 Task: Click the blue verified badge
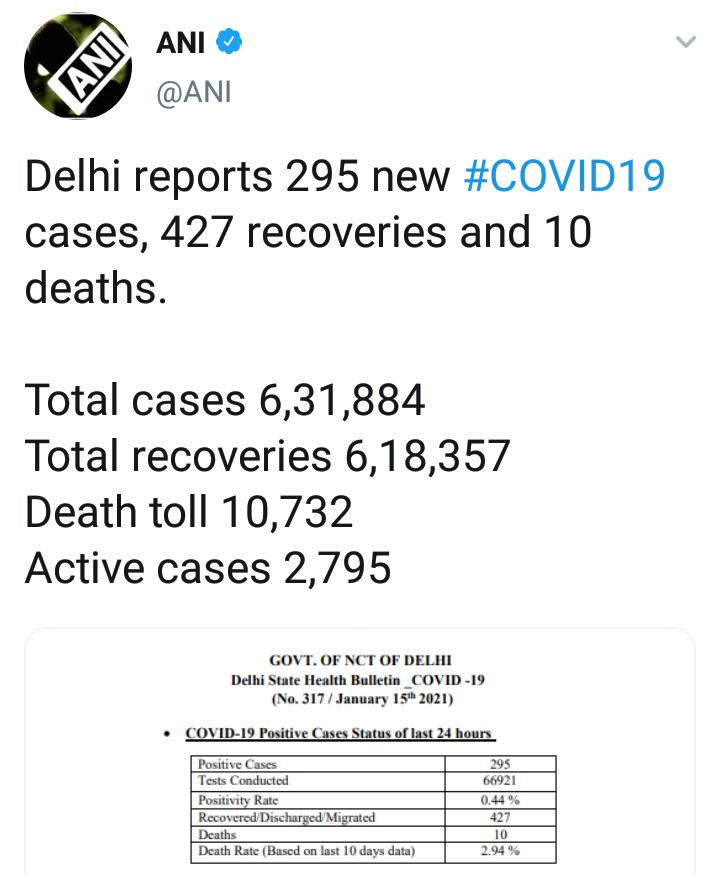click(x=229, y=43)
